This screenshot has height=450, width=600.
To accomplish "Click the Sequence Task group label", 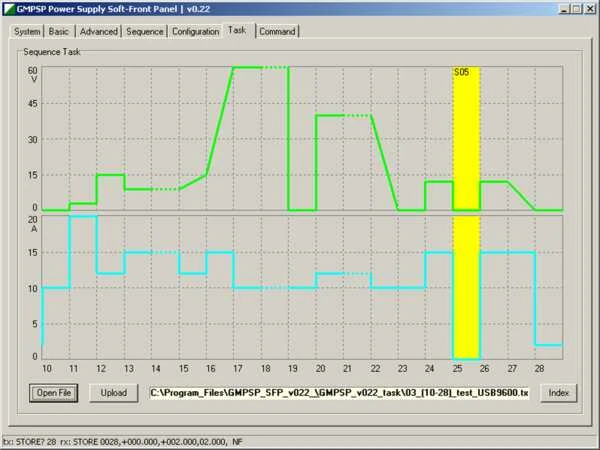I will pyautogui.click(x=52, y=52).
